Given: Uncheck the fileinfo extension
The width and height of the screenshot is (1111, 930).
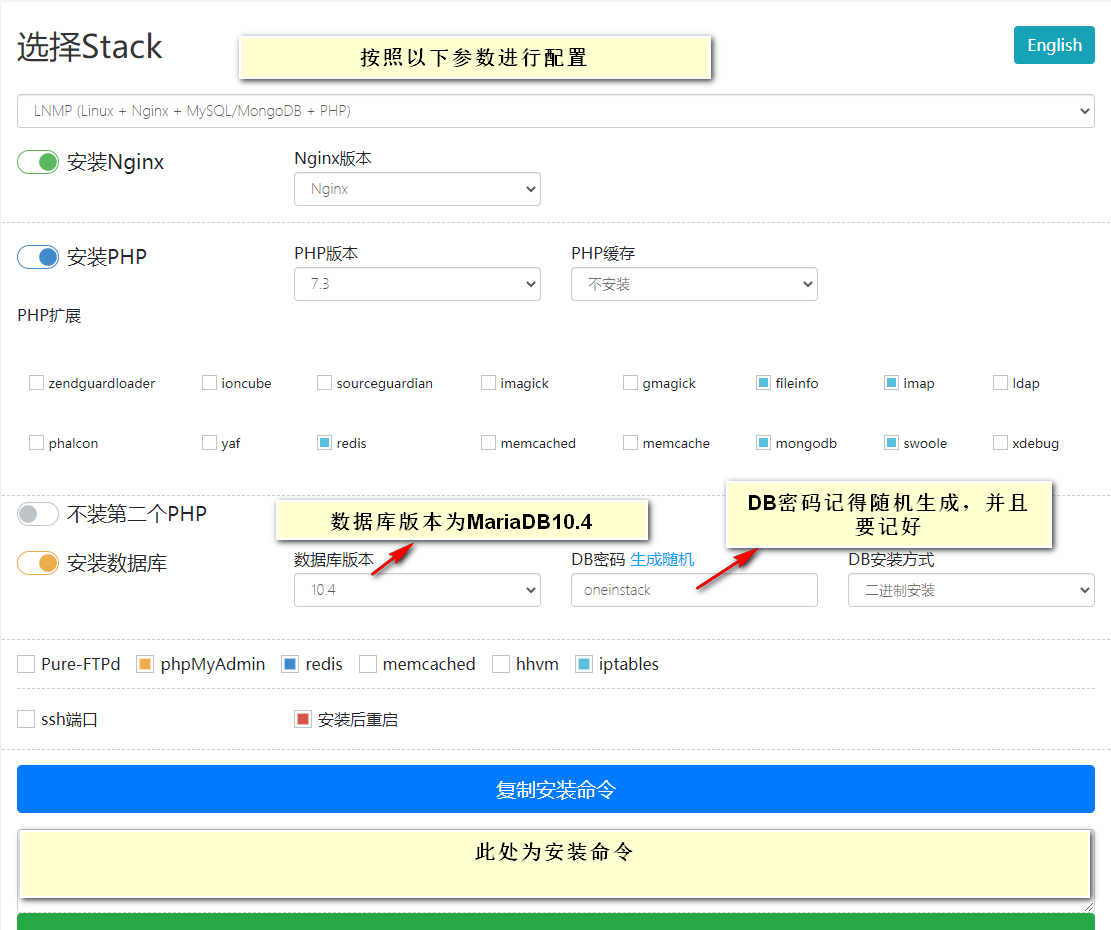Looking at the screenshot, I should coord(763,383).
